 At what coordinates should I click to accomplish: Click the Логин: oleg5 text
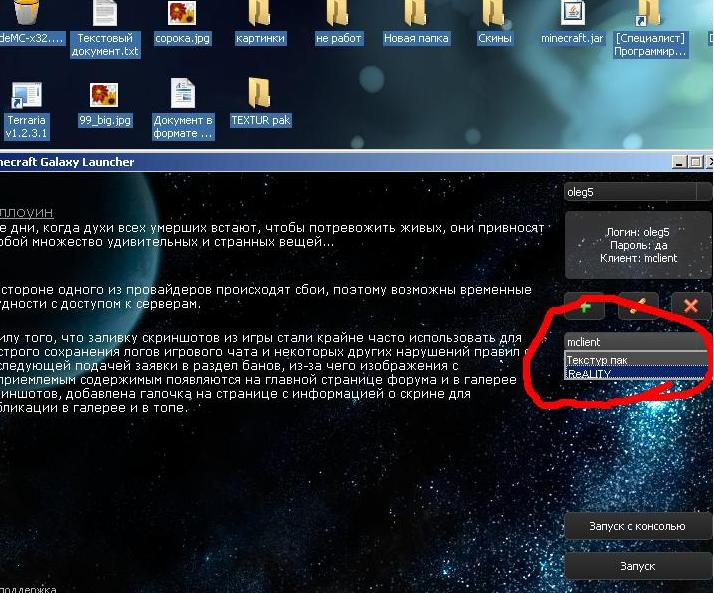[638, 232]
